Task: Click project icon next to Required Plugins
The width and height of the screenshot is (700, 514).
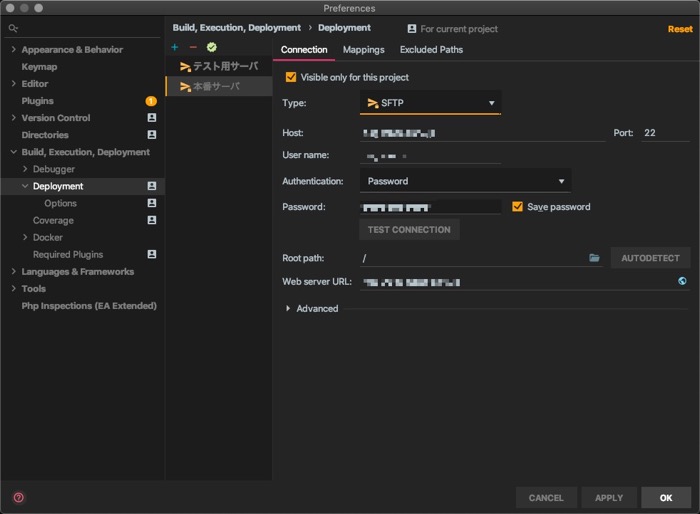Action: (x=152, y=254)
